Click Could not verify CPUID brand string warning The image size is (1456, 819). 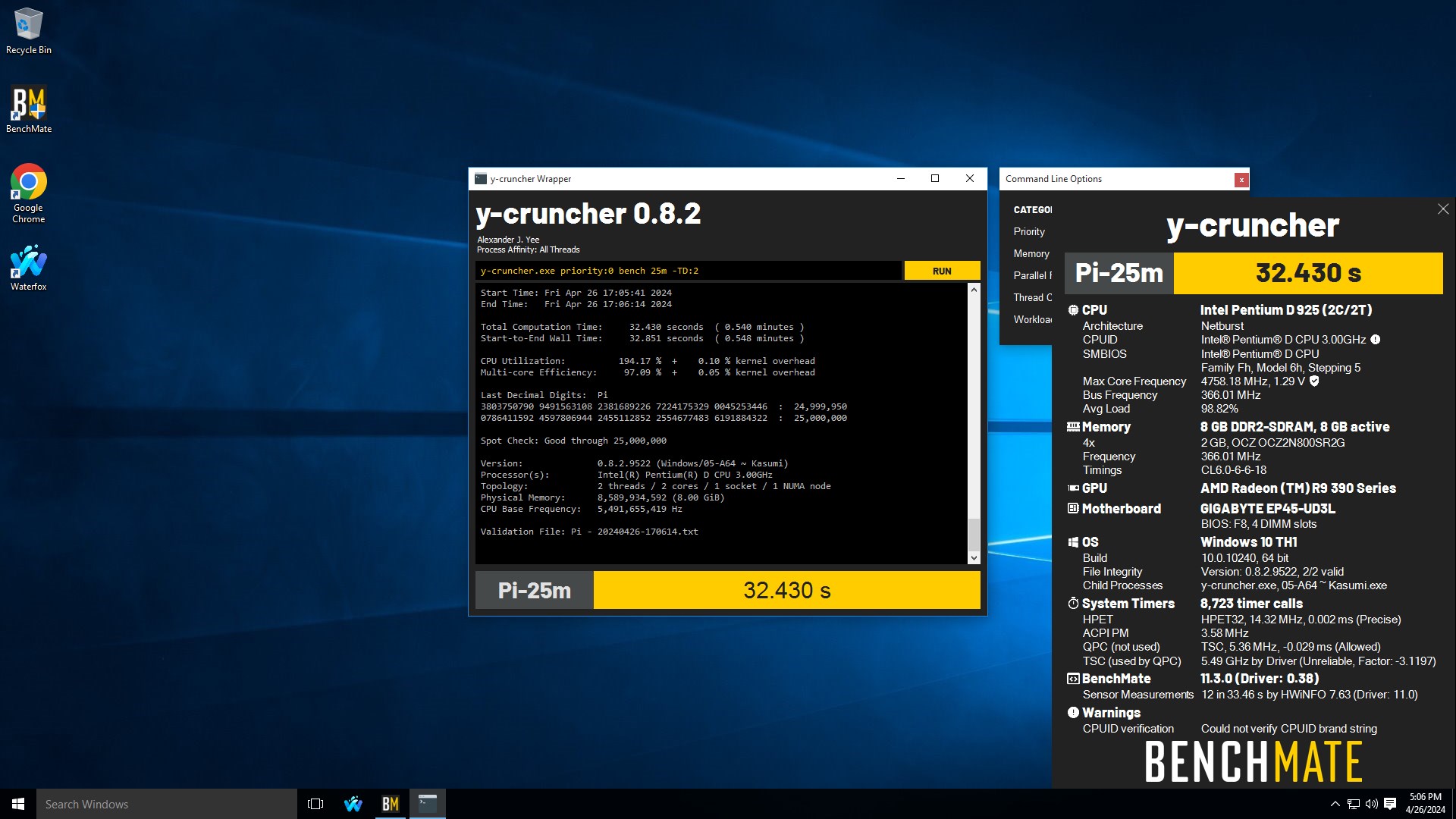pyautogui.click(x=1289, y=729)
